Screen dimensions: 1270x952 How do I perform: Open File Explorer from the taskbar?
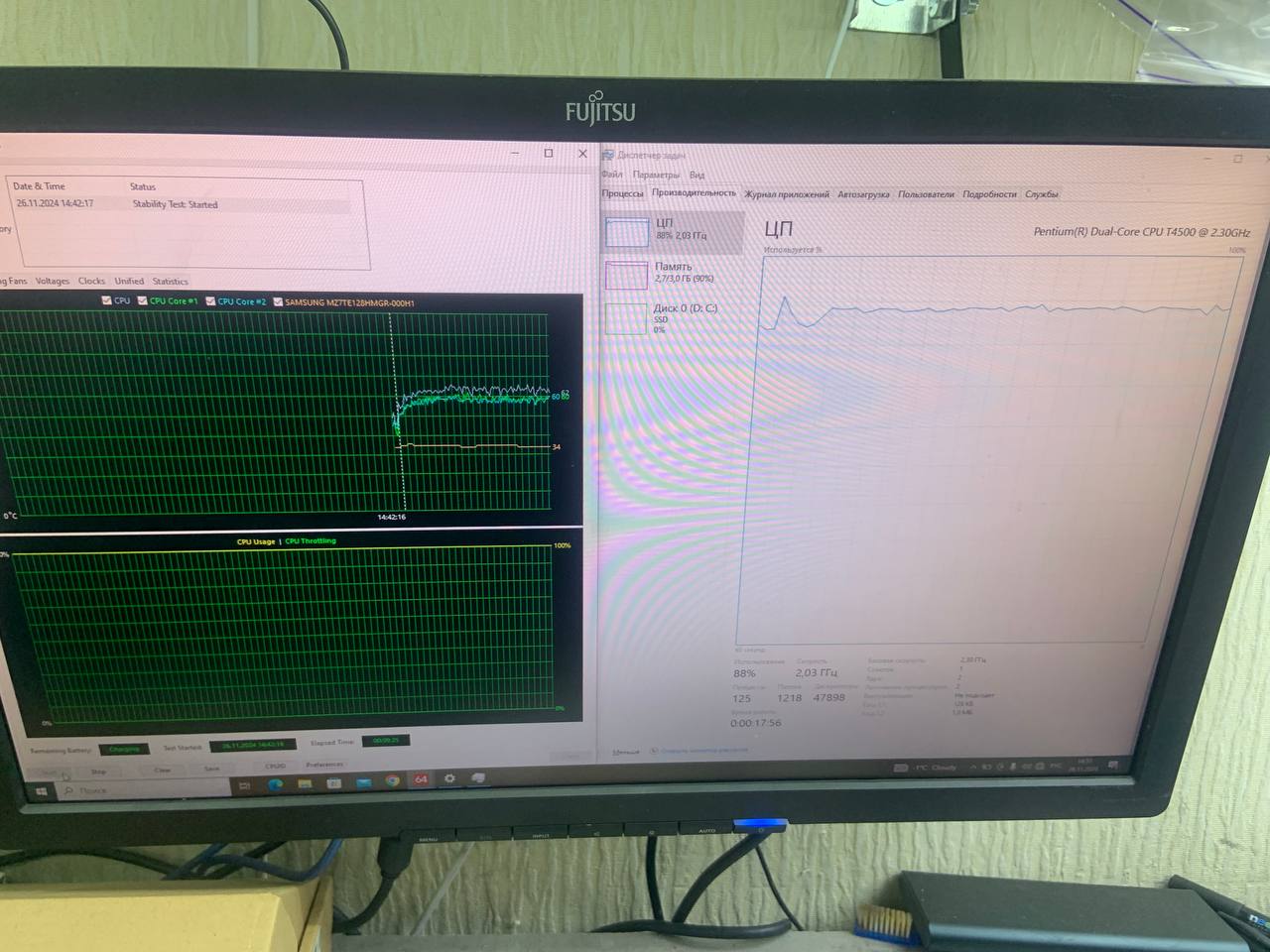click(305, 783)
